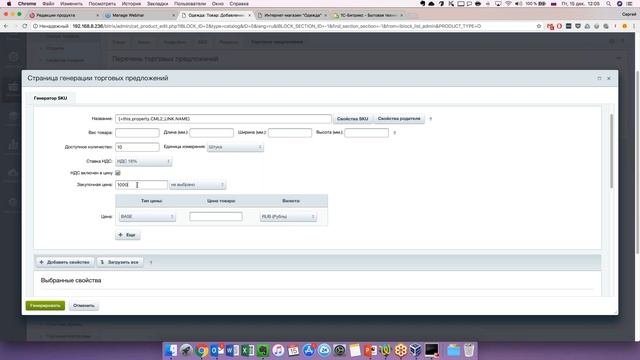Open 'Закладки' menu in menu bar

pos(157,4)
